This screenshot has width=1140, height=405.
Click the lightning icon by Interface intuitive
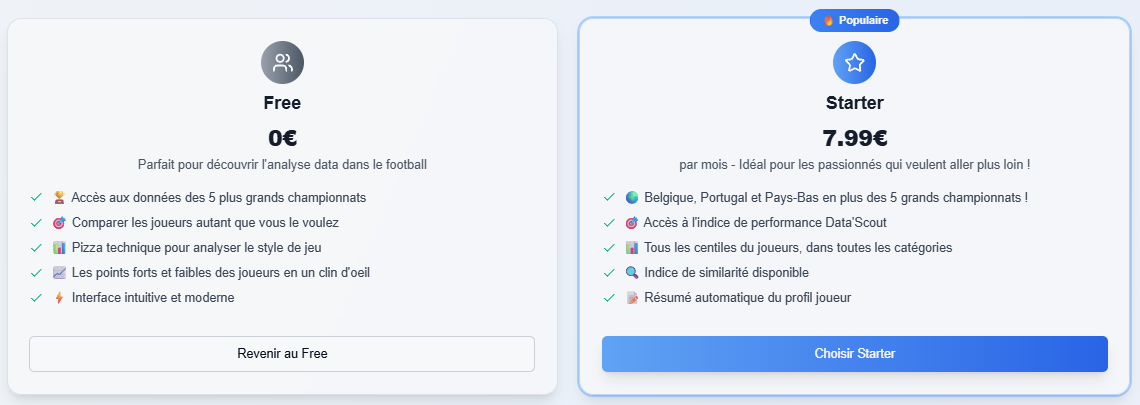tap(60, 298)
